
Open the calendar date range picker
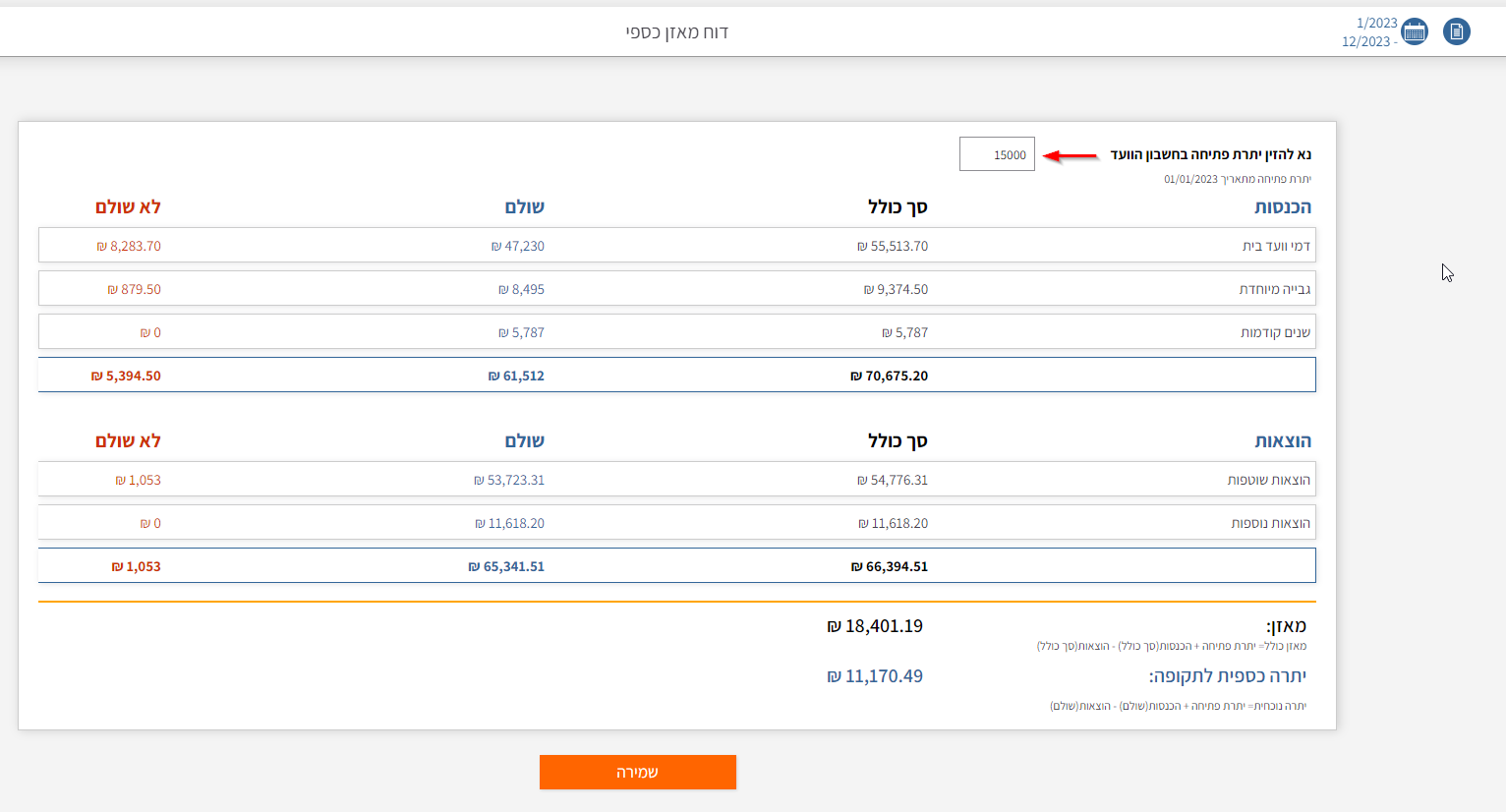[1415, 31]
